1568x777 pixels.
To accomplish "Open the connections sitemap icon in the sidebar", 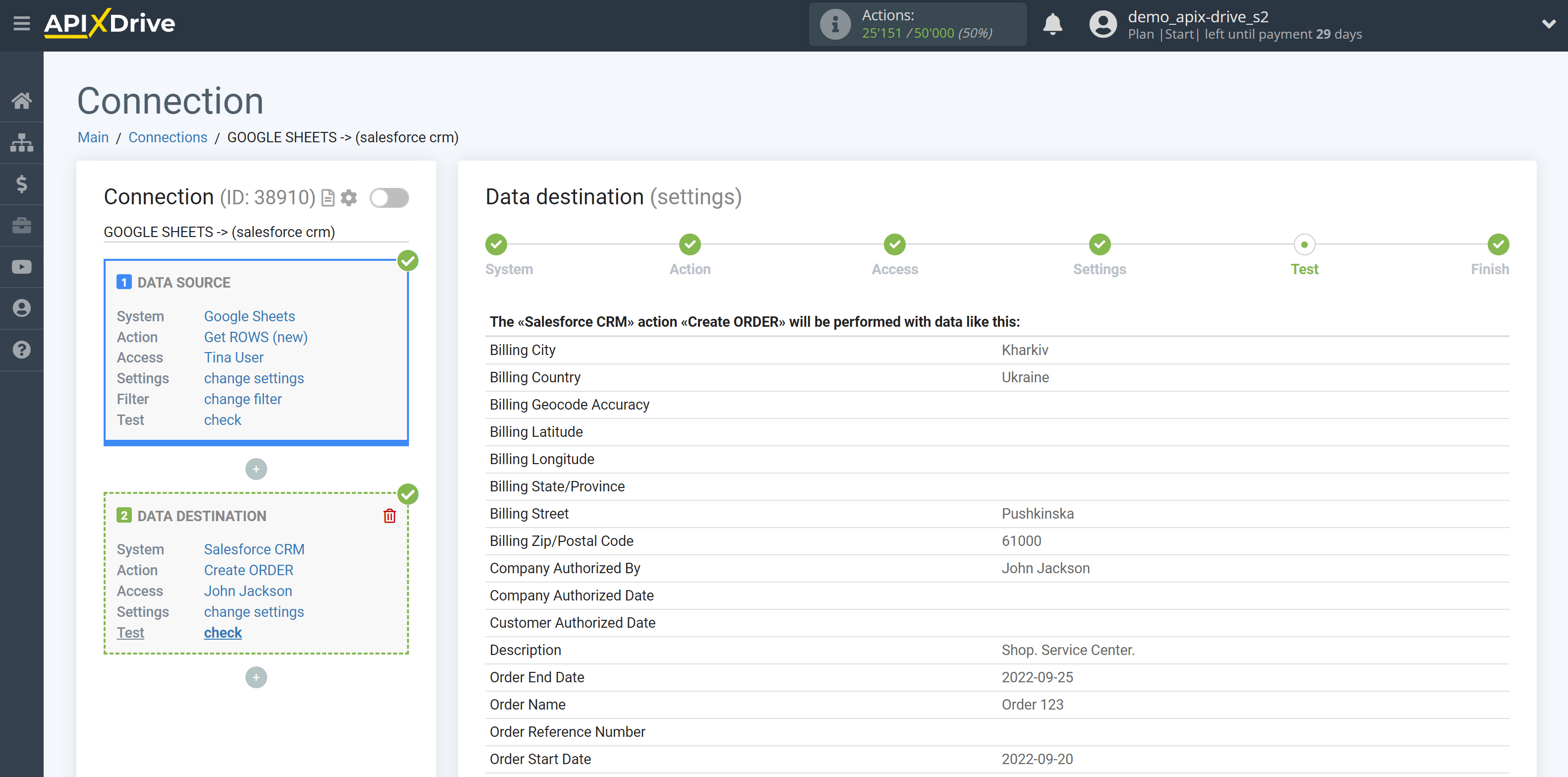I will [22, 142].
